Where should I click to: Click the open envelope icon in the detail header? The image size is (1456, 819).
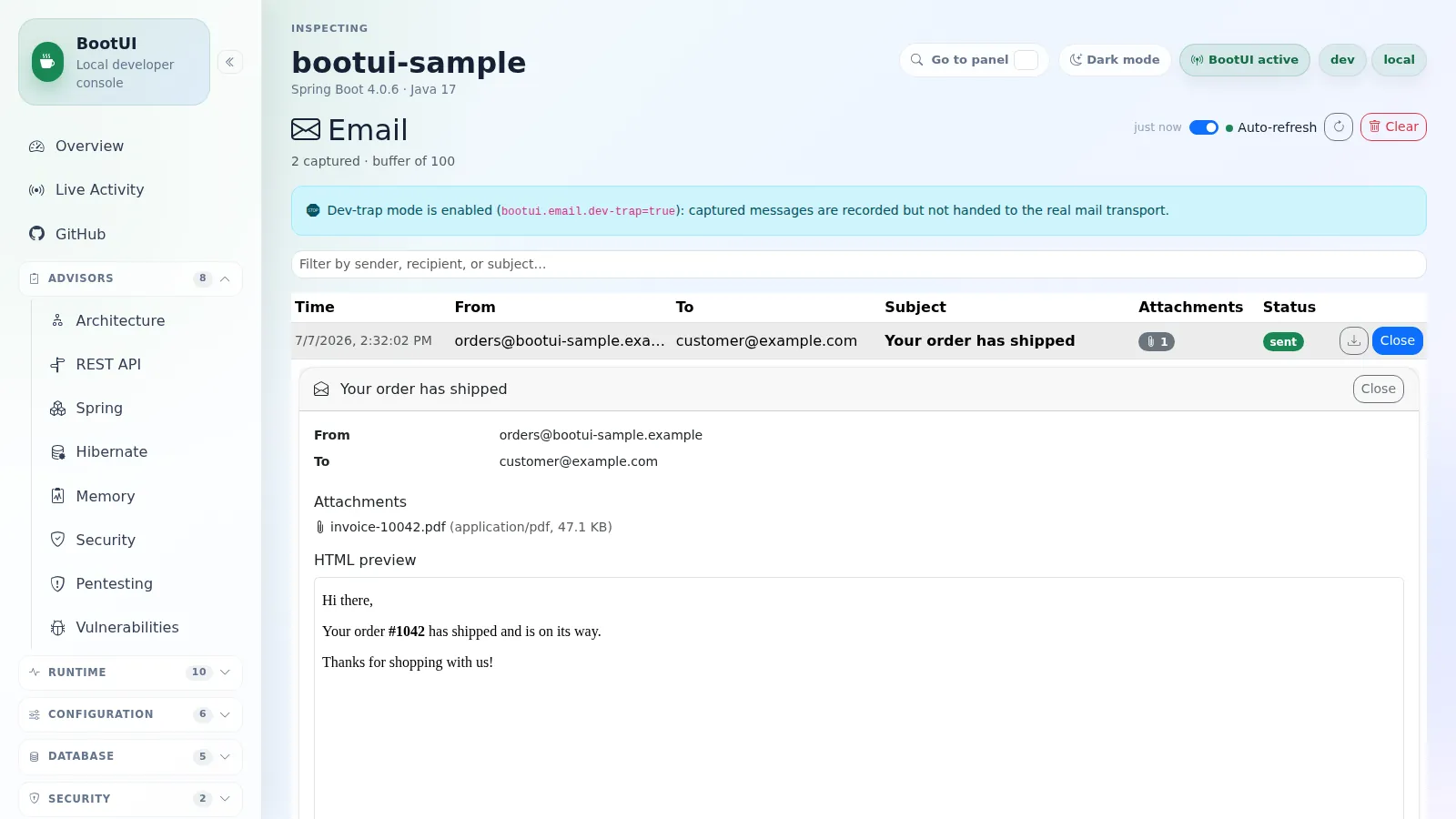[x=321, y=389]
